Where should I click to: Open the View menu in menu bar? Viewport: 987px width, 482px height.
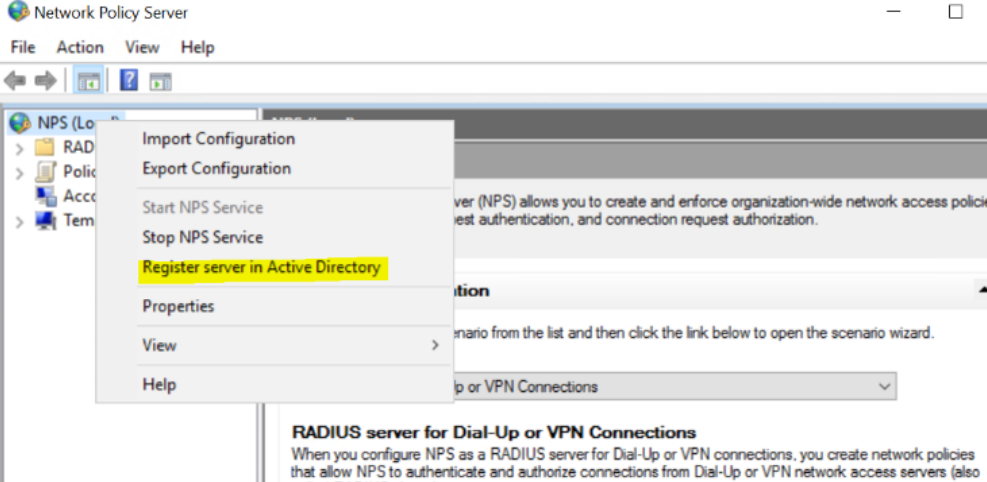(x=142, y=47)
